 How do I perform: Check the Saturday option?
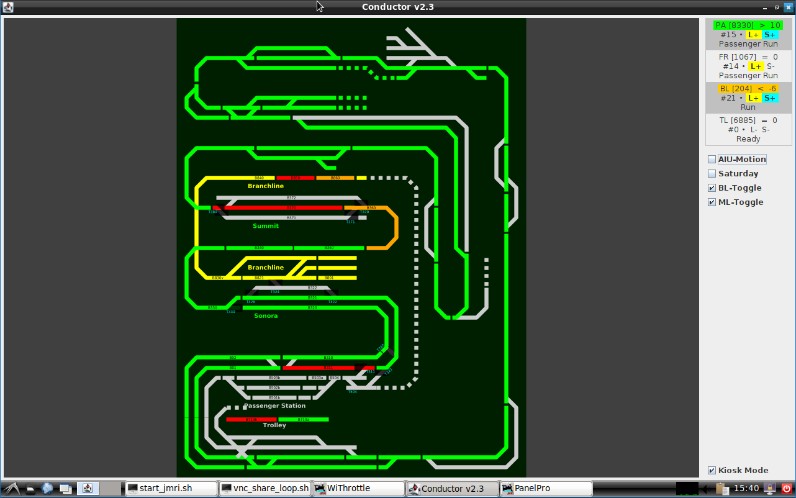pyautogui.click(x=712, y=173)
